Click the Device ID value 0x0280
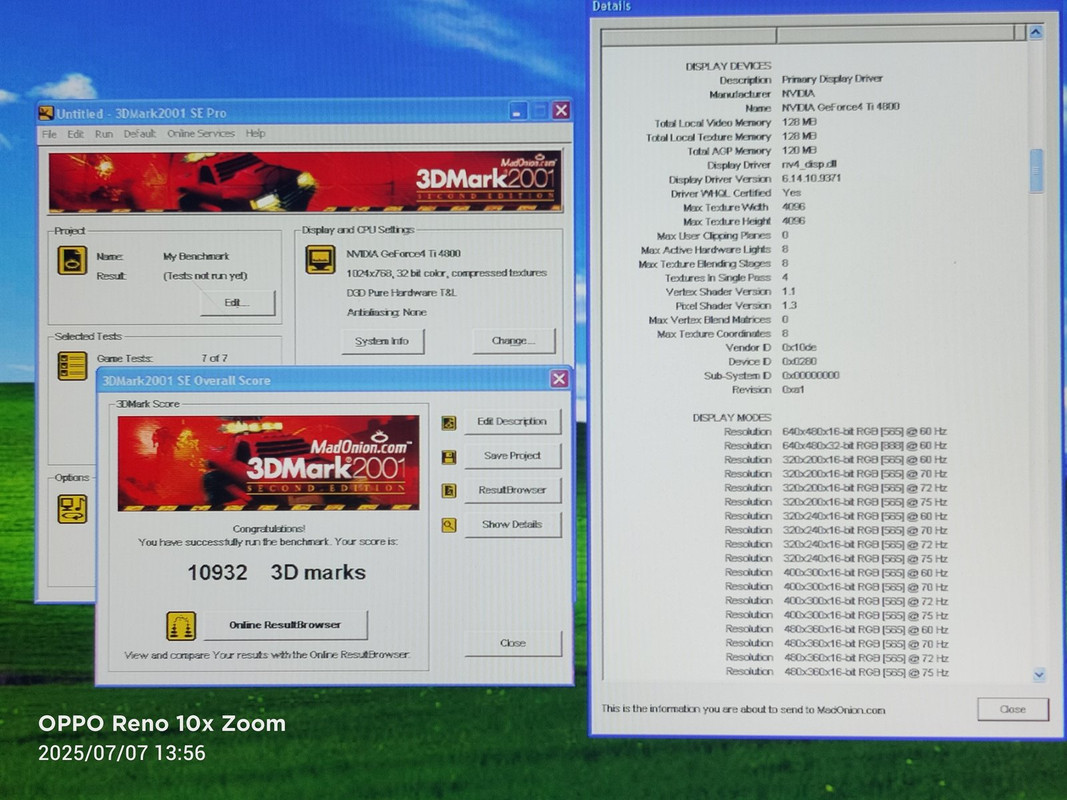 pyautogui.click(x=799, y=361)
